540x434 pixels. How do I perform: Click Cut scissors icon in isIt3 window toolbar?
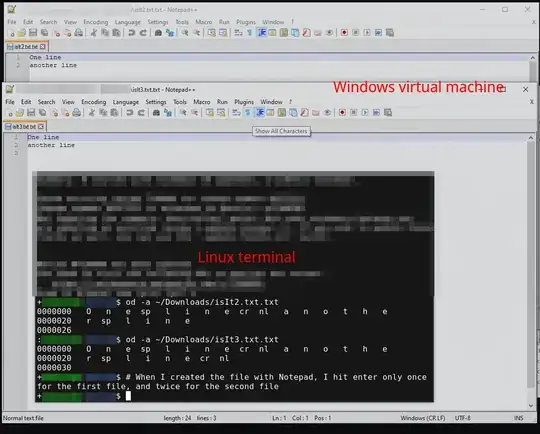coord(92,113)
